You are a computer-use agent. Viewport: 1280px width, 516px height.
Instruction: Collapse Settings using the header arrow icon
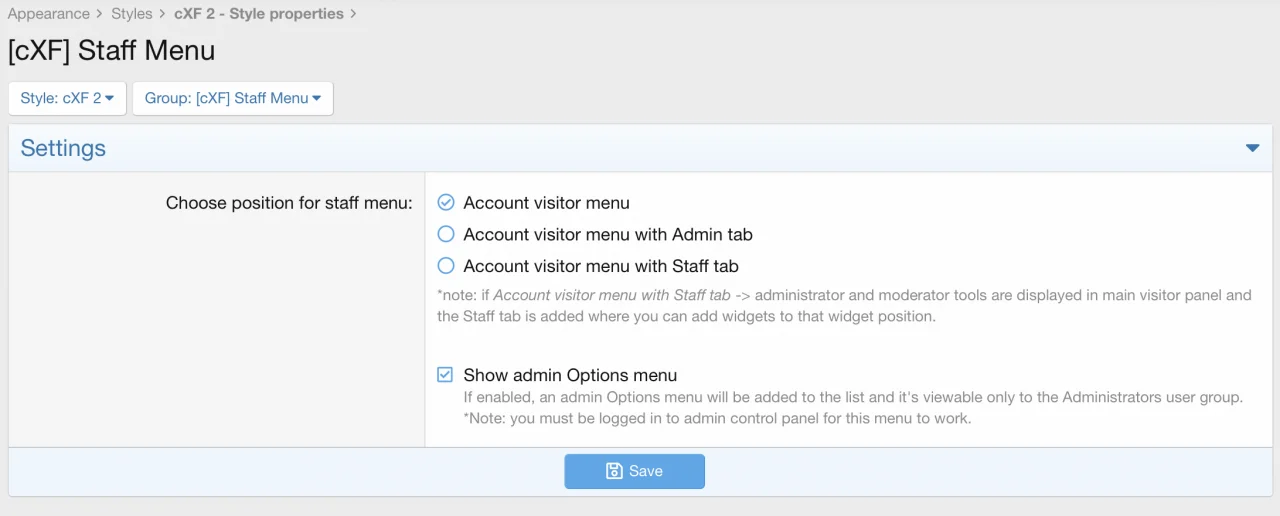[x=1252, y=148]
